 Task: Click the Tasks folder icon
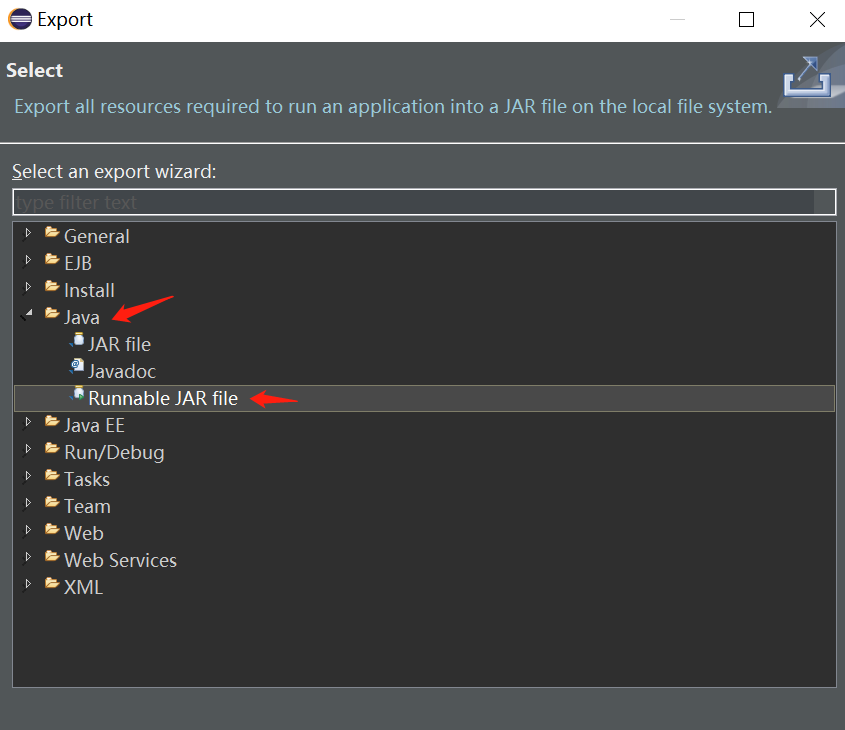52,475
